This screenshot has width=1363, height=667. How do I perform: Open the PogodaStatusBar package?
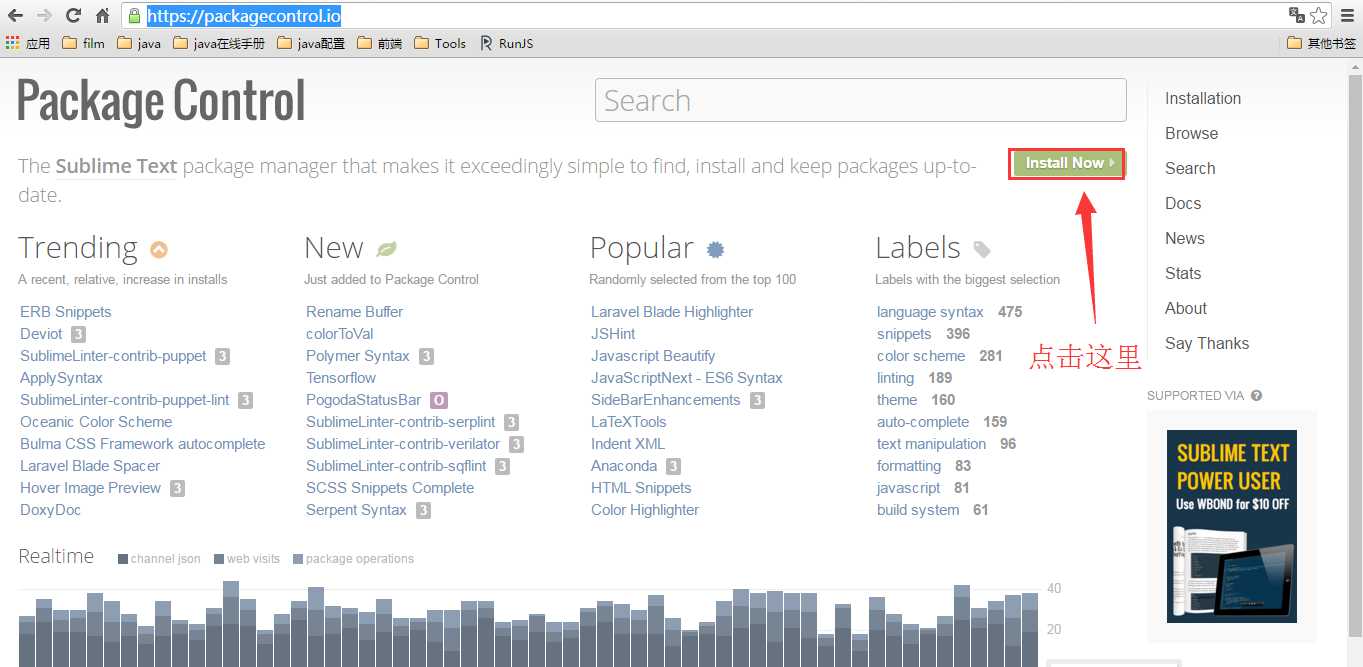[x=364, y=400]
